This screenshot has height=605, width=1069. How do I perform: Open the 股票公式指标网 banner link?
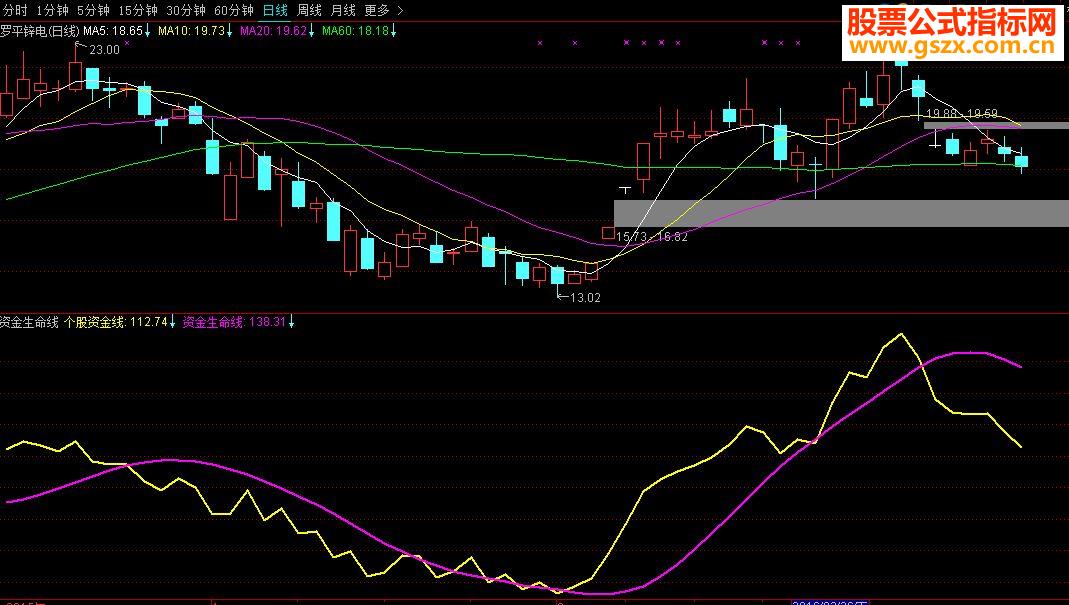(952, 32)
